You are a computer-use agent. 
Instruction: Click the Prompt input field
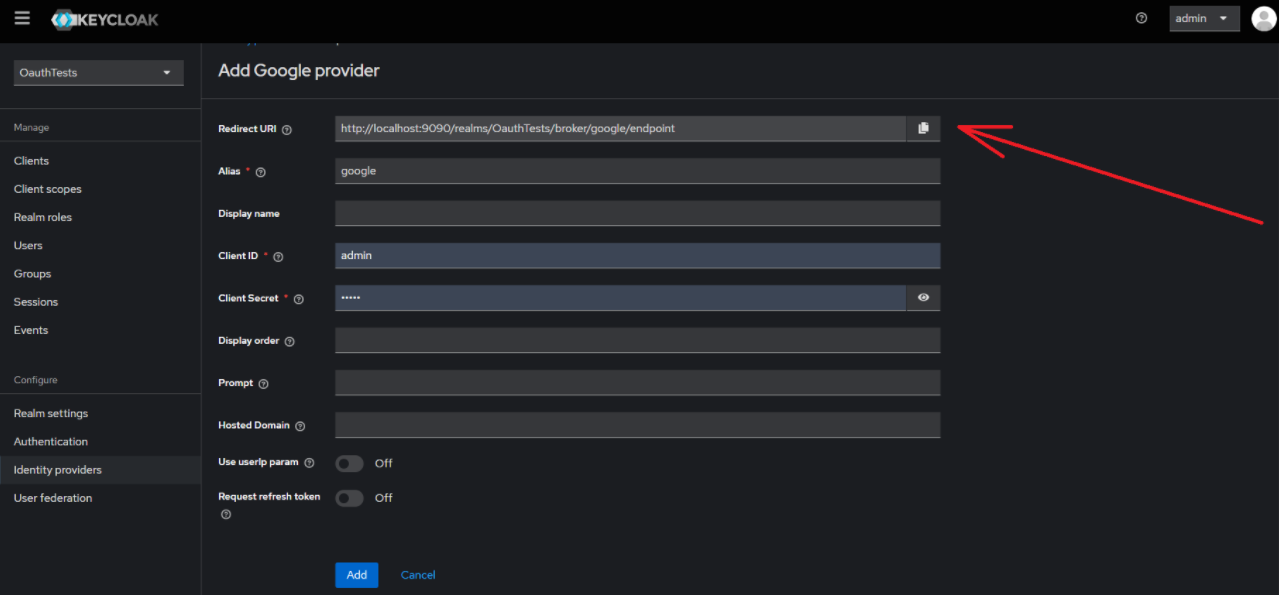point(638,383)
